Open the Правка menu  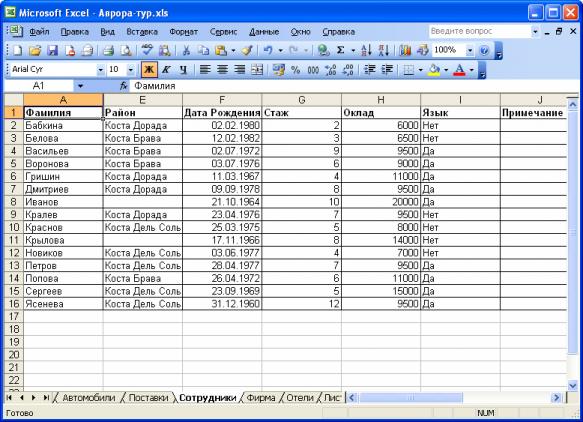[x=75, y=32]
